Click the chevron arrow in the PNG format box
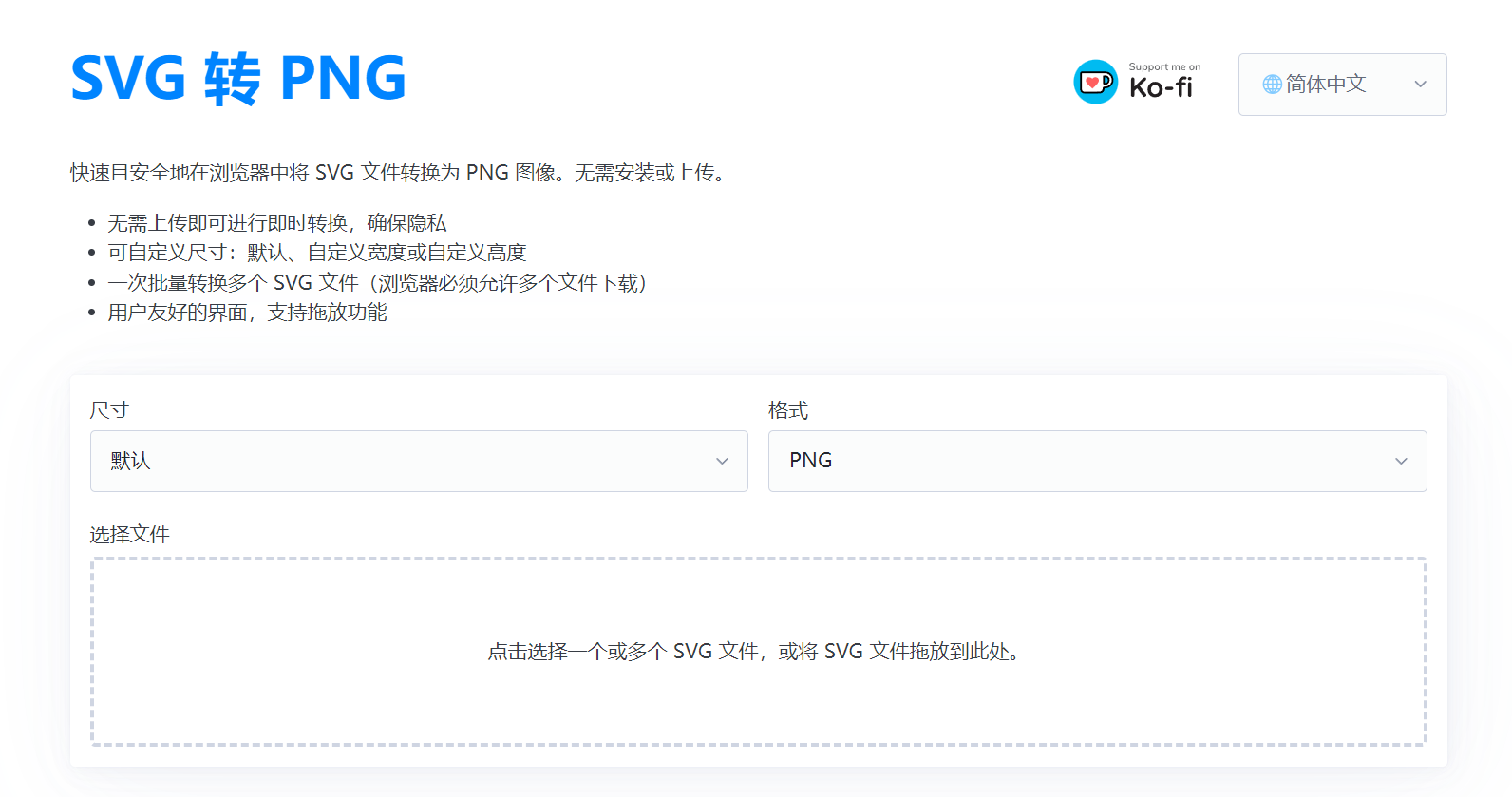This screenshot has height=797, width=1512. click(x=1401, y=462)
